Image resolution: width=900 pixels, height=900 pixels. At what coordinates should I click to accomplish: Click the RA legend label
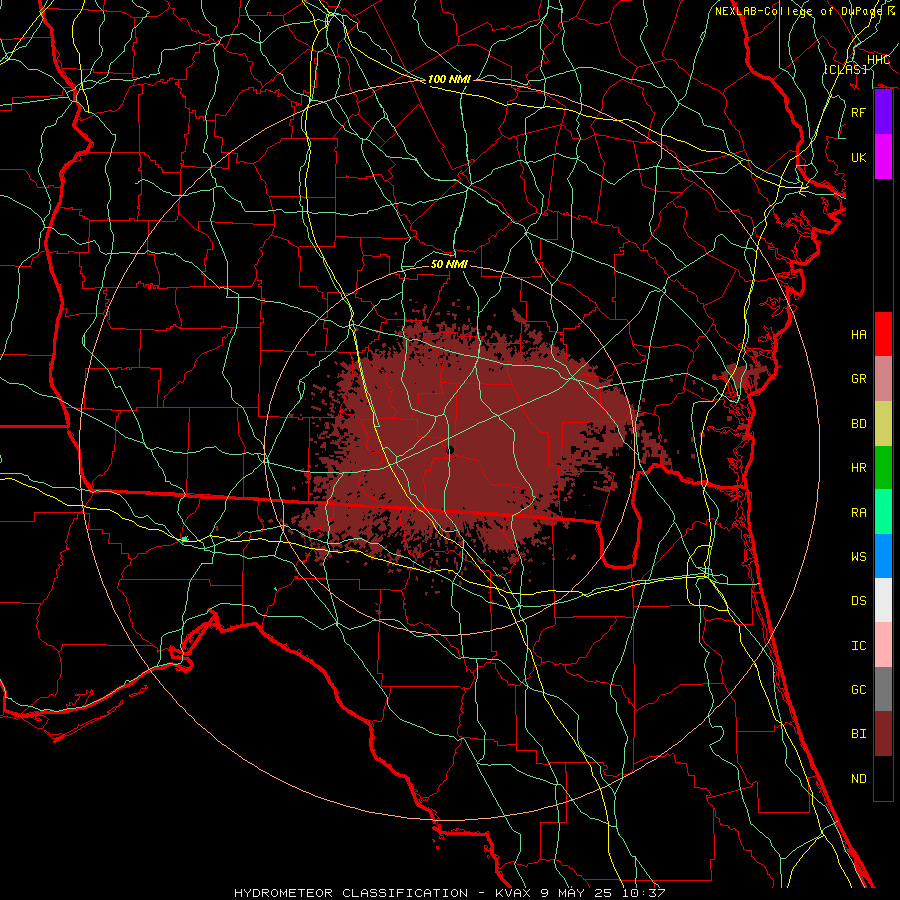[858, 513]
